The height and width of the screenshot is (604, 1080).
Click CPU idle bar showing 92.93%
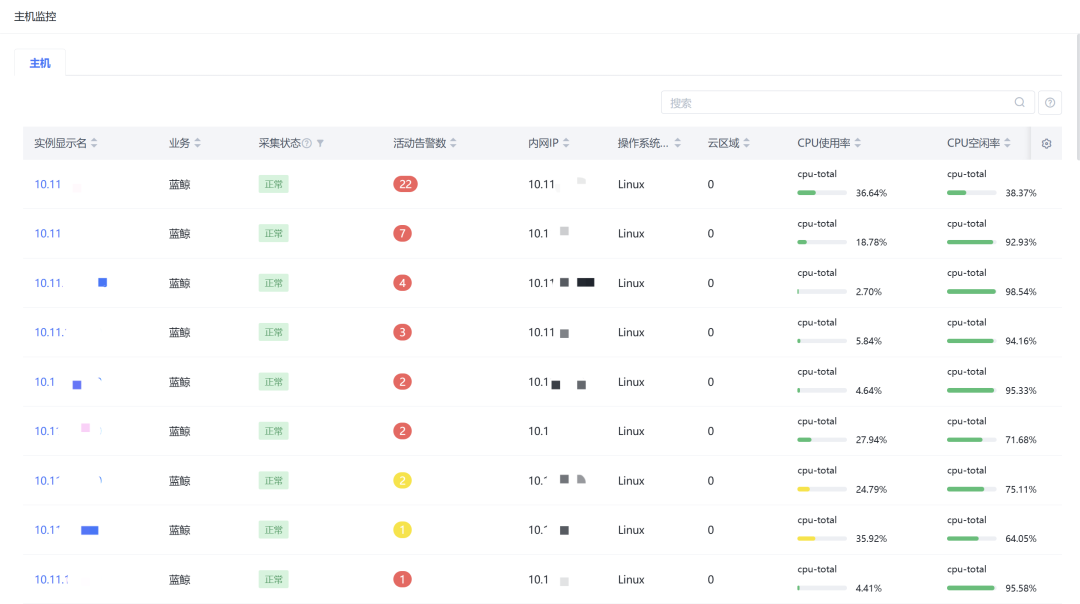coord(971,242)
